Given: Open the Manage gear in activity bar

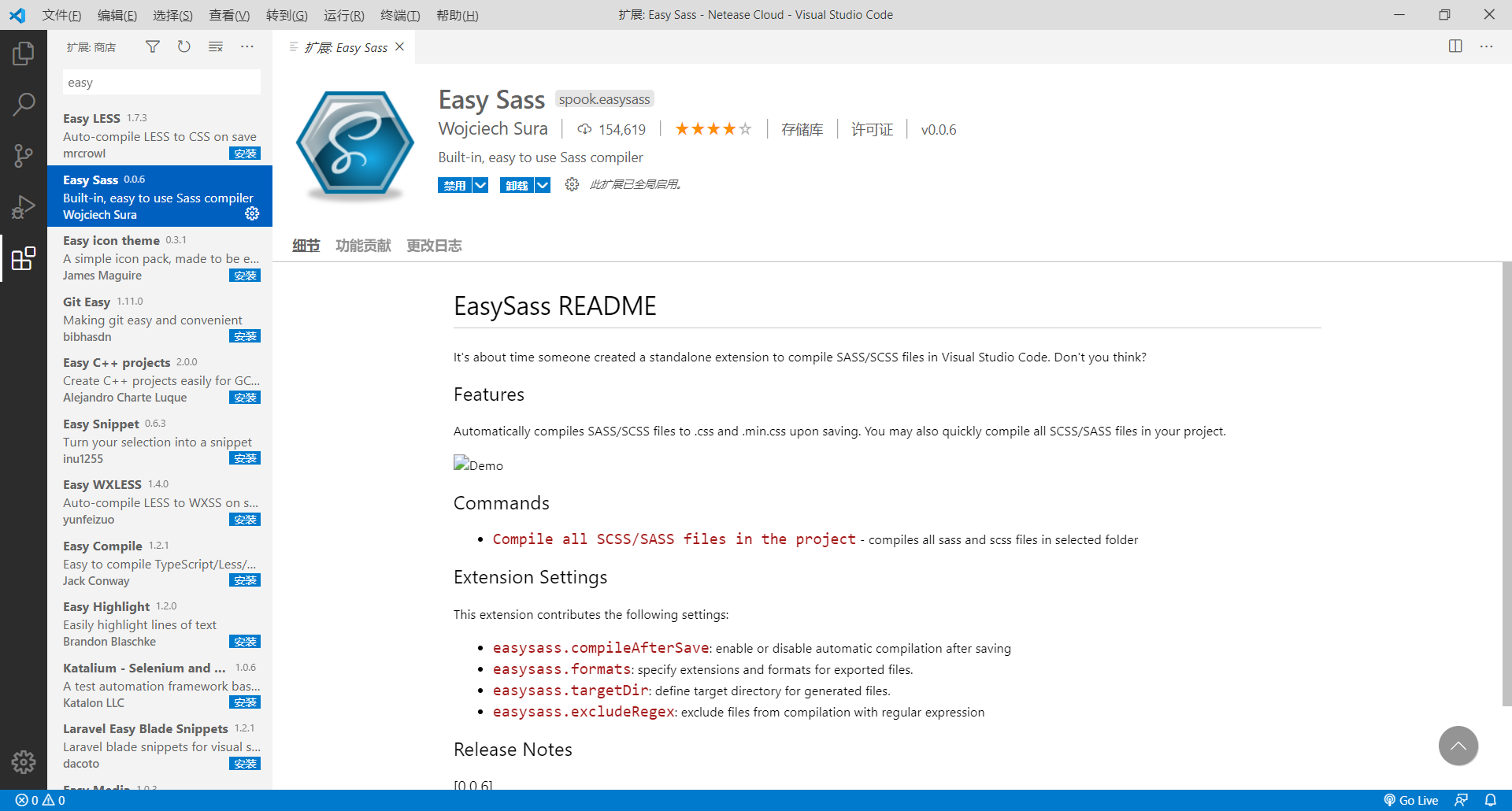Looking at the screenshot, I should [24, 761].
